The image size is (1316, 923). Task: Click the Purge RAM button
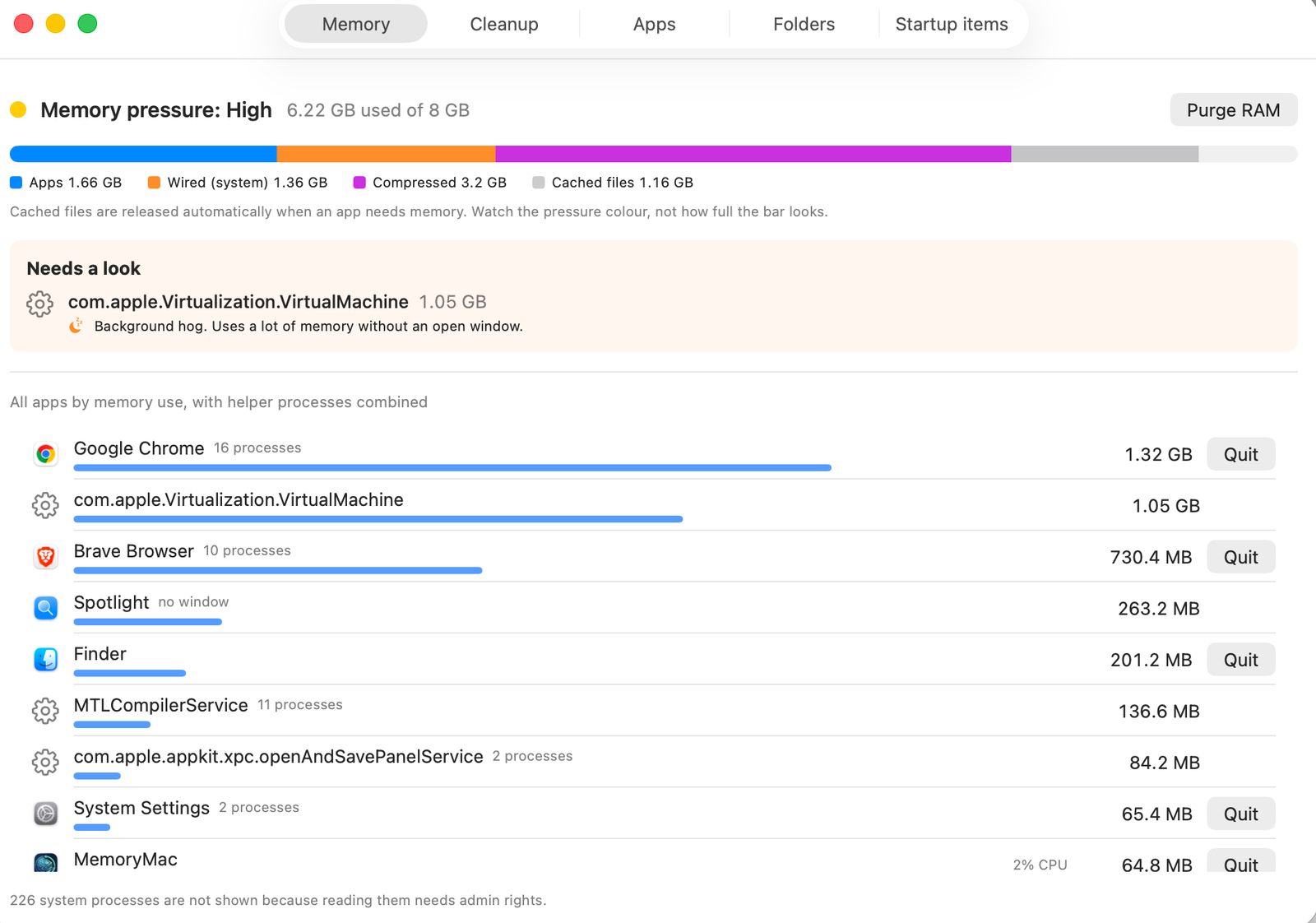pos(1234,110)
